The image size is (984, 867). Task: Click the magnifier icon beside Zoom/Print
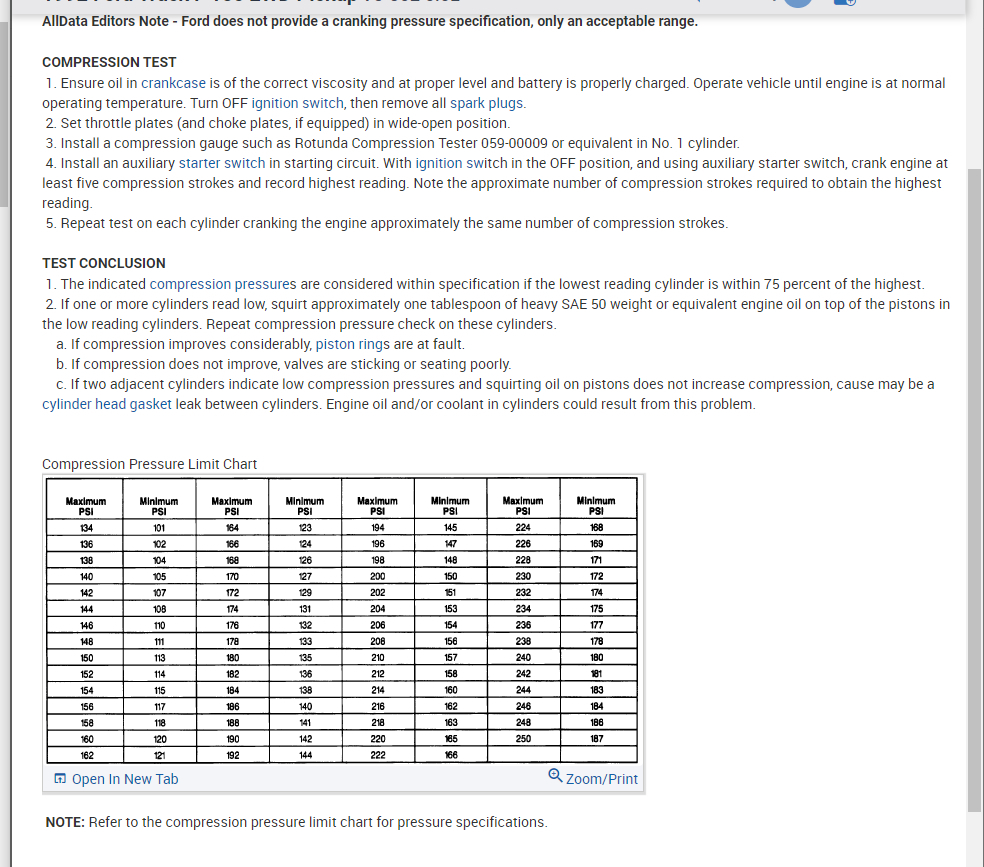pyautogui.click(x=555, y=776)
